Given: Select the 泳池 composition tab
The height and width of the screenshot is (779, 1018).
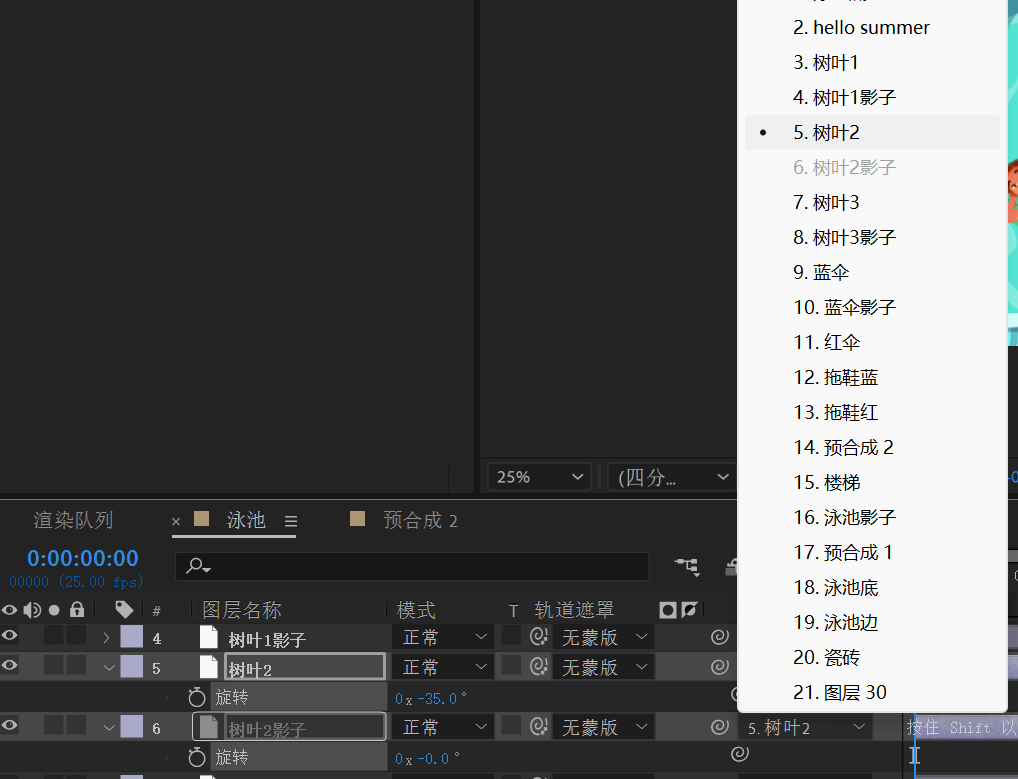Looking at the screenshot, I should click(246, 520).
